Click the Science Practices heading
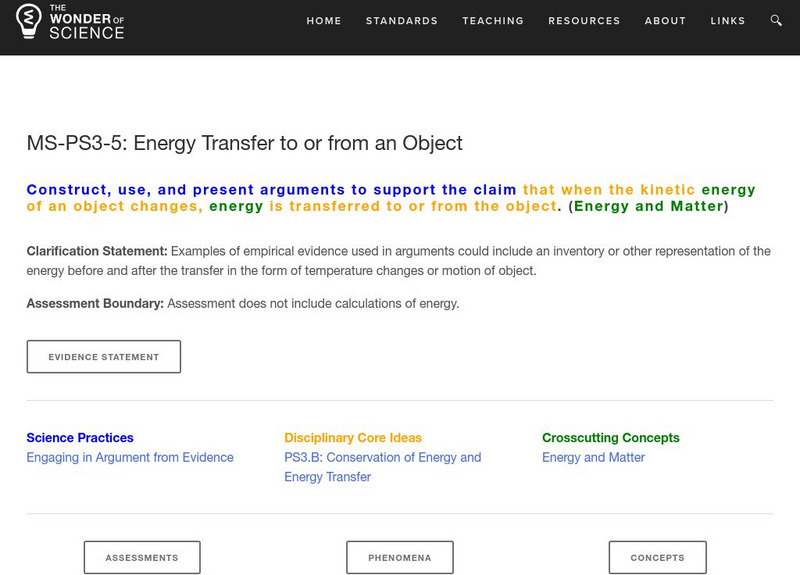 pyautogui.click(x=80, y=437)
